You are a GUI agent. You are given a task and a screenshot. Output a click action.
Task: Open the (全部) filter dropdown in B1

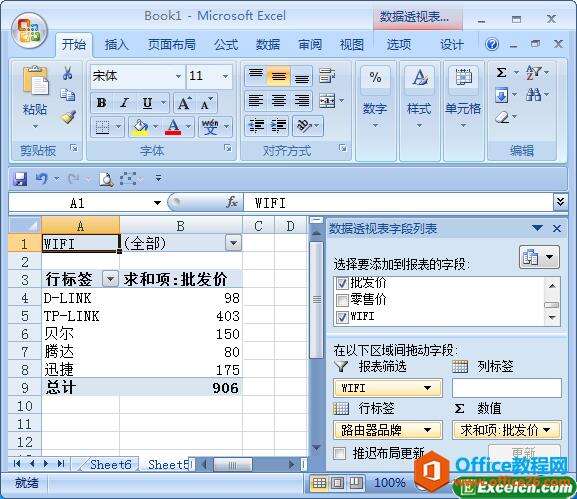(233, 243)
